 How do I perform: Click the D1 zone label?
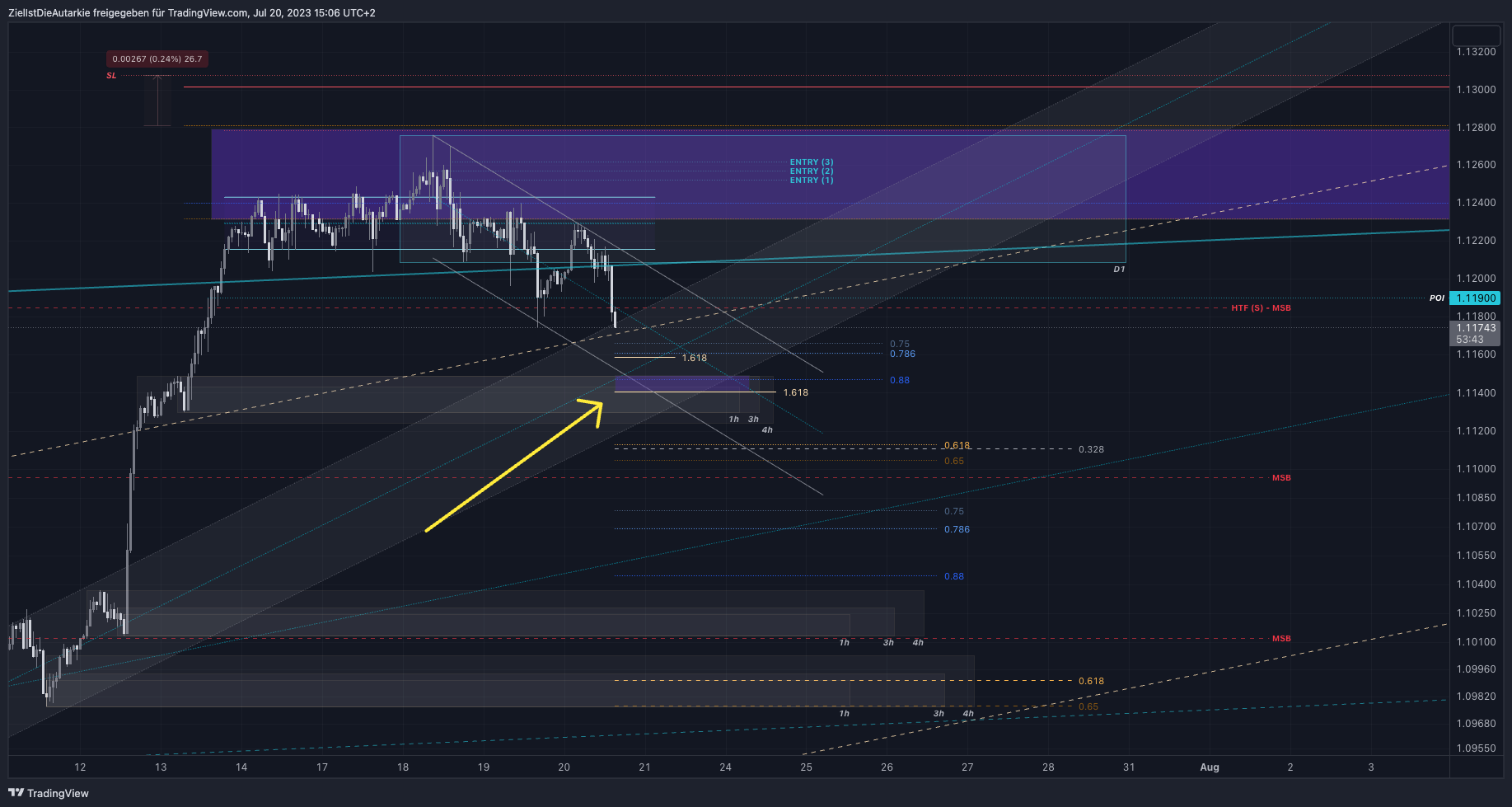coord(1119,270)
